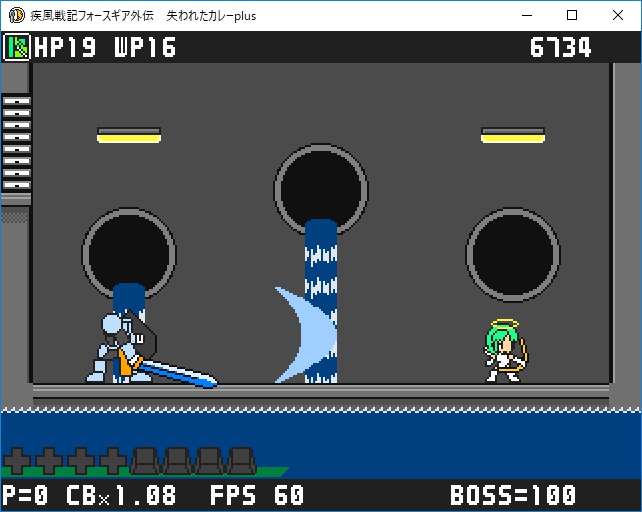
Task: Close the game window
Action: click(x=618, y=16)
